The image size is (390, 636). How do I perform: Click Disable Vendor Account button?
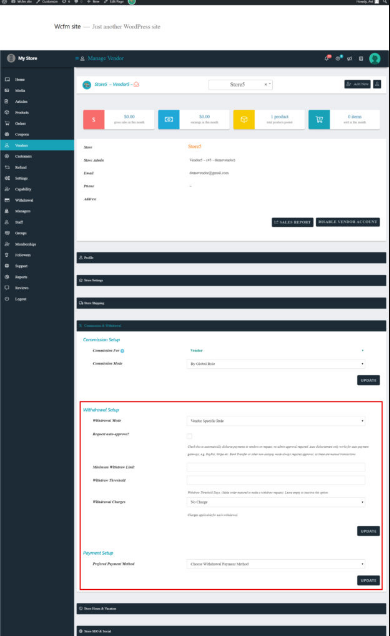[347, 222]
